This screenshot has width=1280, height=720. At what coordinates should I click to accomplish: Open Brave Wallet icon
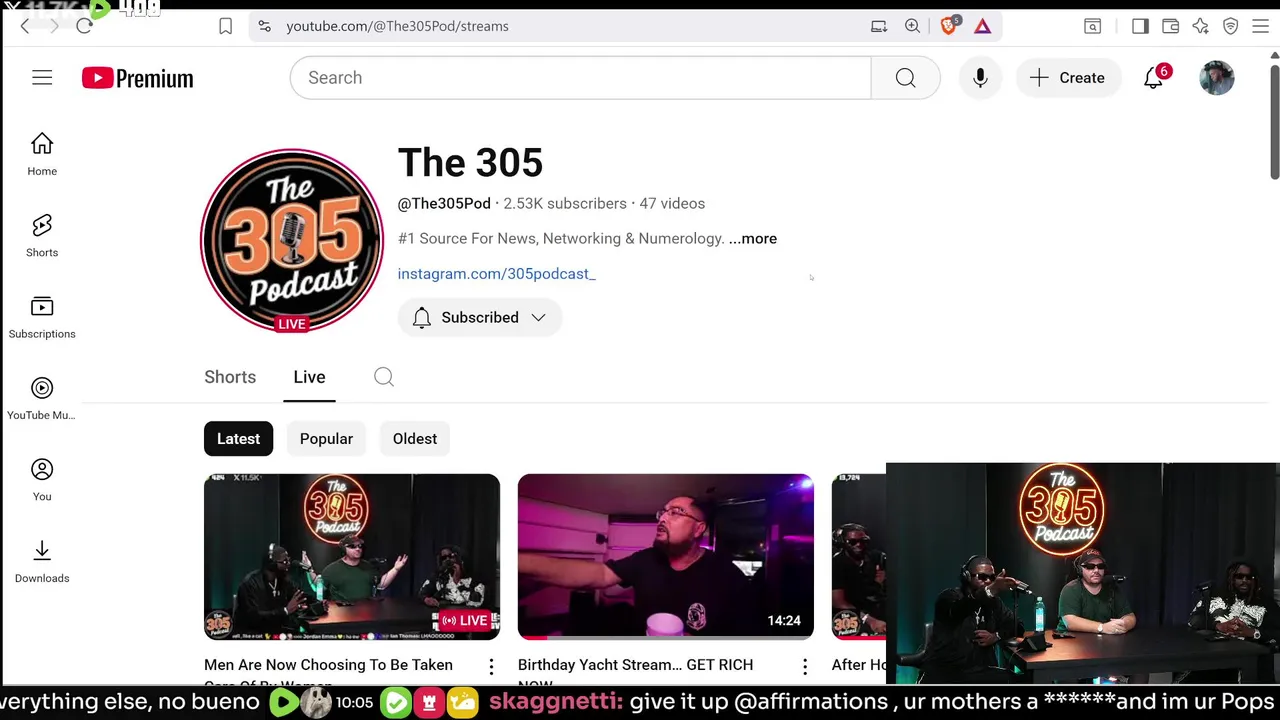[x=1170, y=26]
